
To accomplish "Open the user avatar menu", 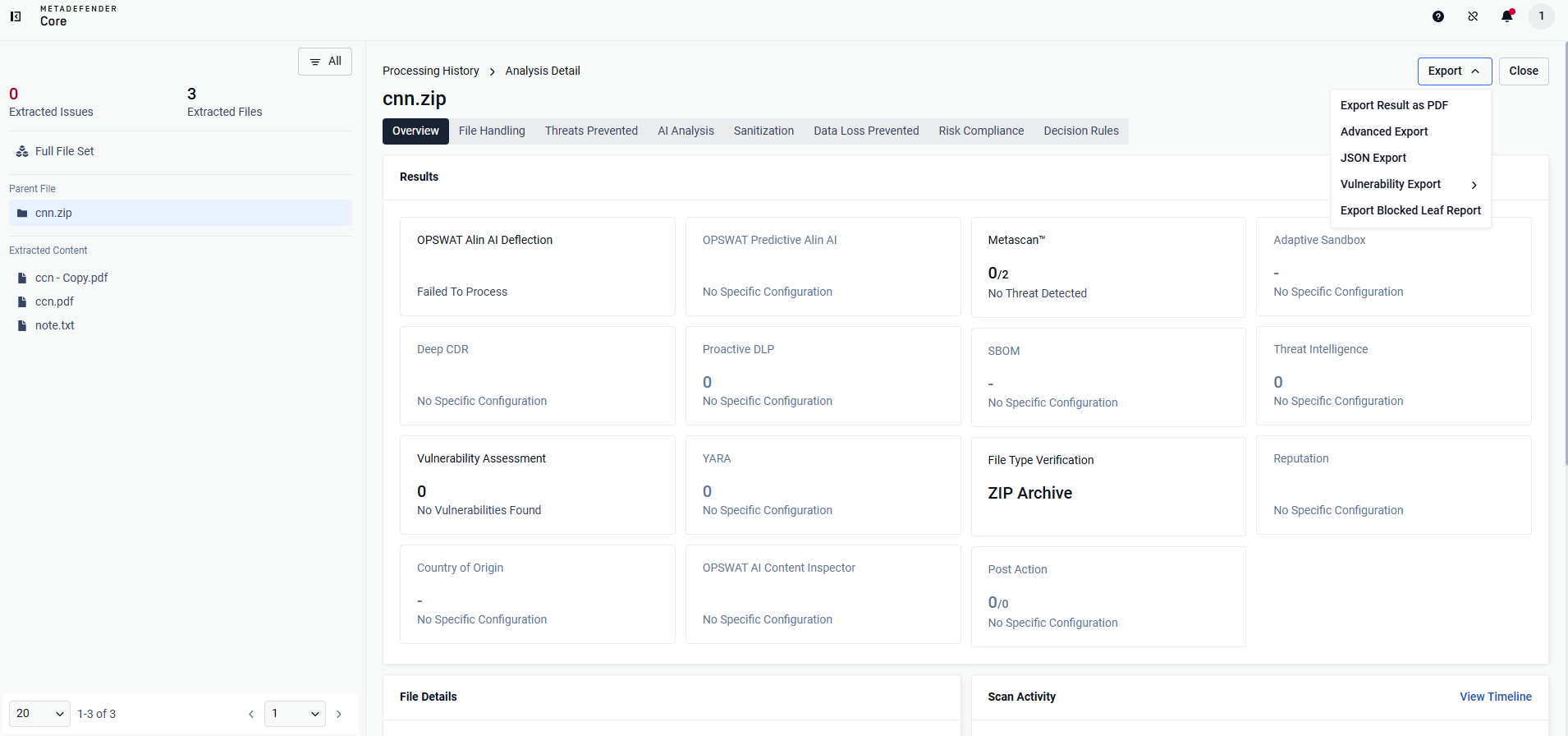I will [1542, 16].
